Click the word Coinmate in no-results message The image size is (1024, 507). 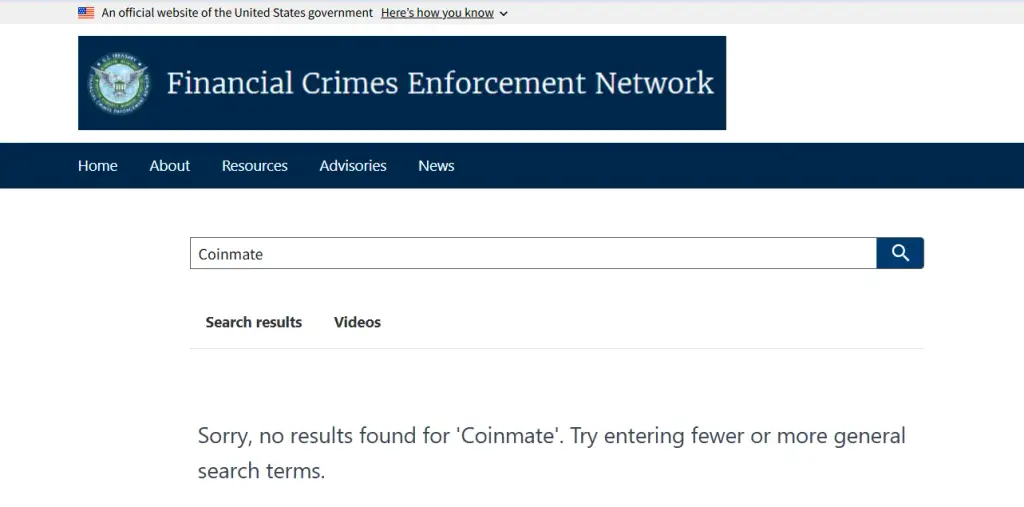click(509, 436)
